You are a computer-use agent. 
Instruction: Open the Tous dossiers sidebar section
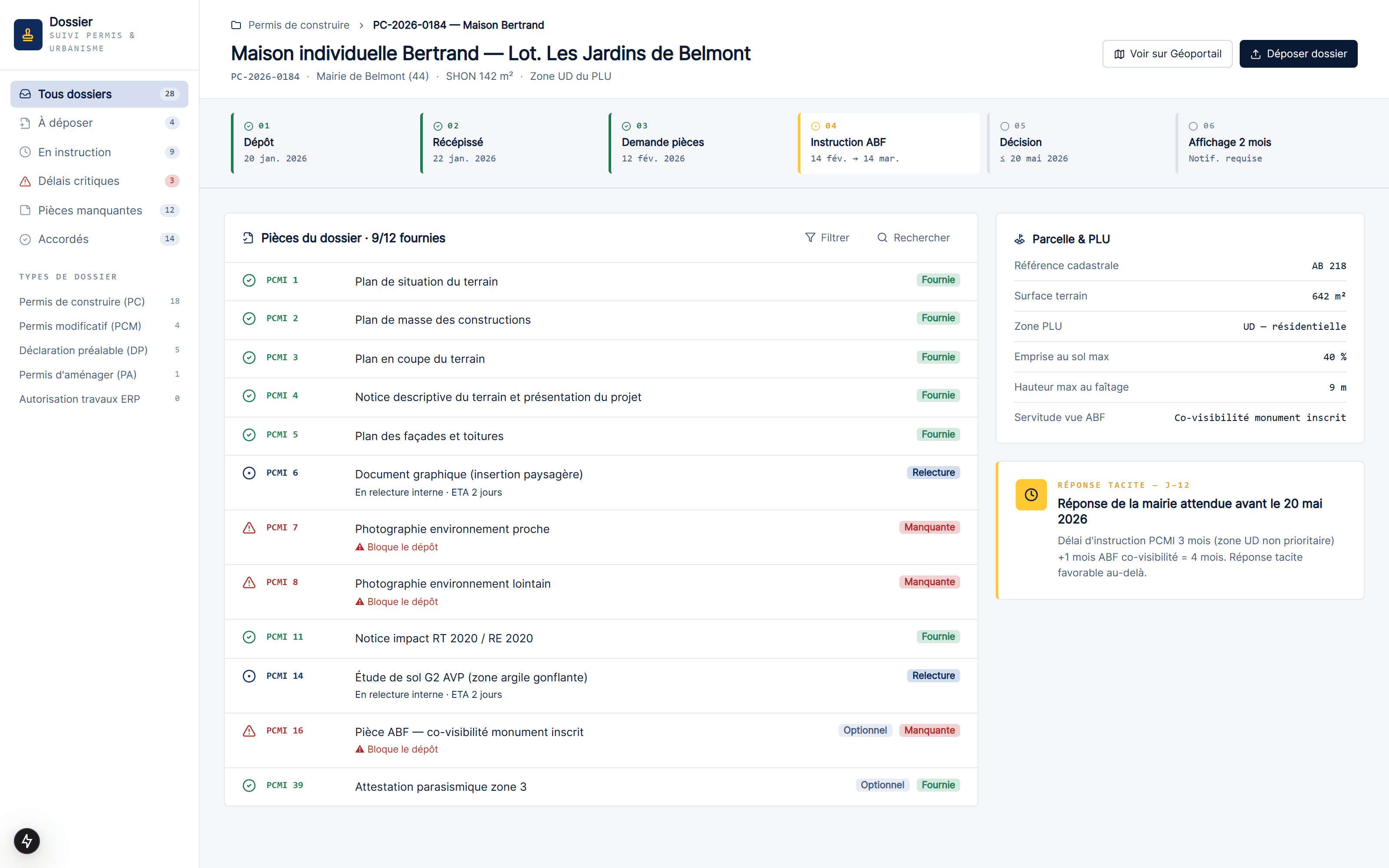99,94
